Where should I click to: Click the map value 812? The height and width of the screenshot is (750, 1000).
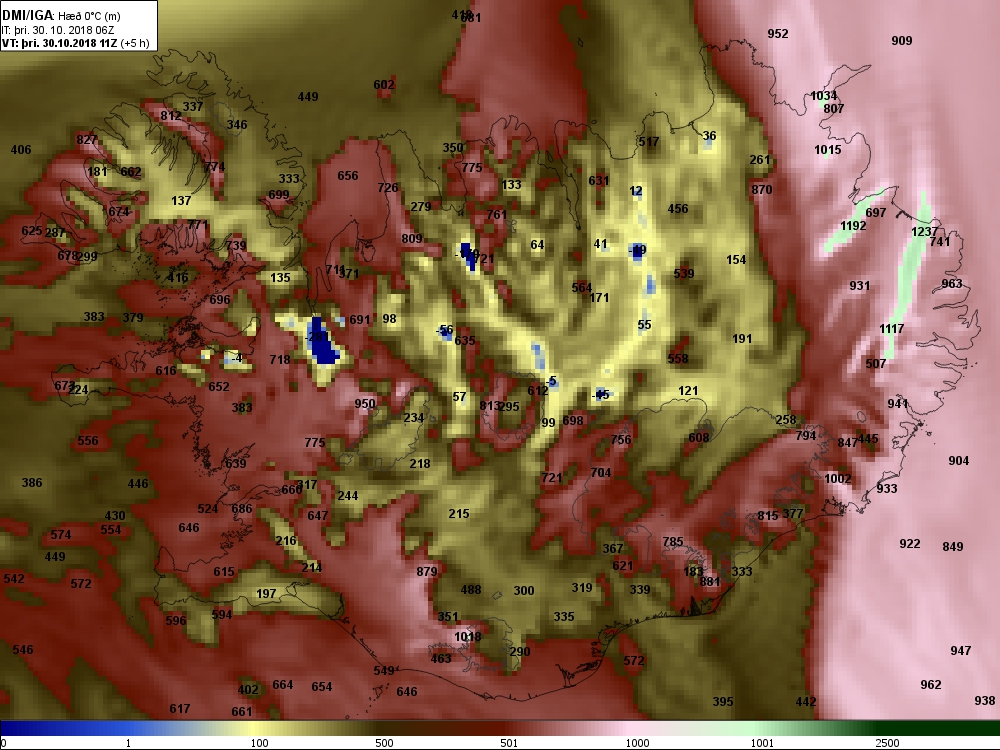pos(170,116)
